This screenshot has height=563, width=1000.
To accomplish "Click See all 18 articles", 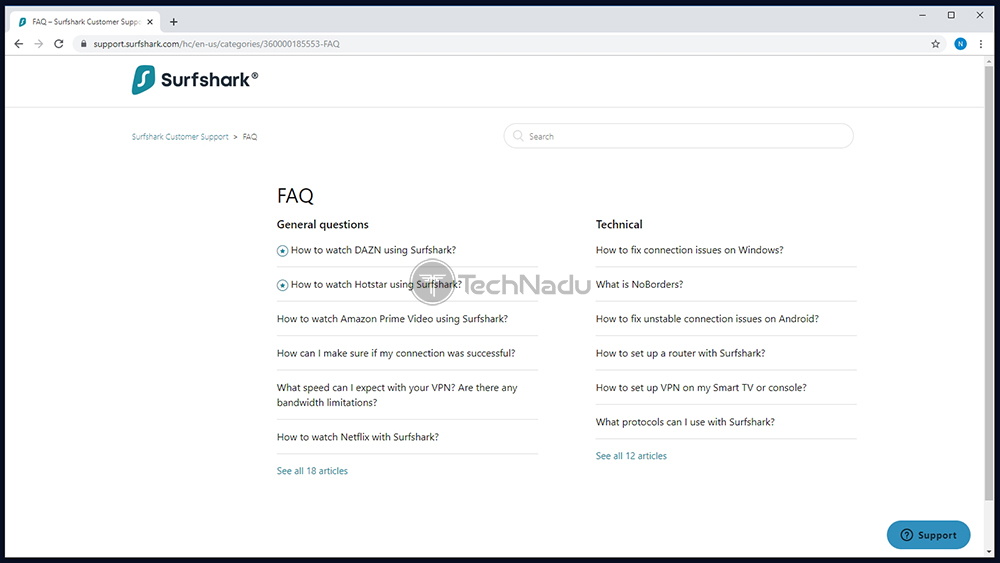I will click(312, 471).
